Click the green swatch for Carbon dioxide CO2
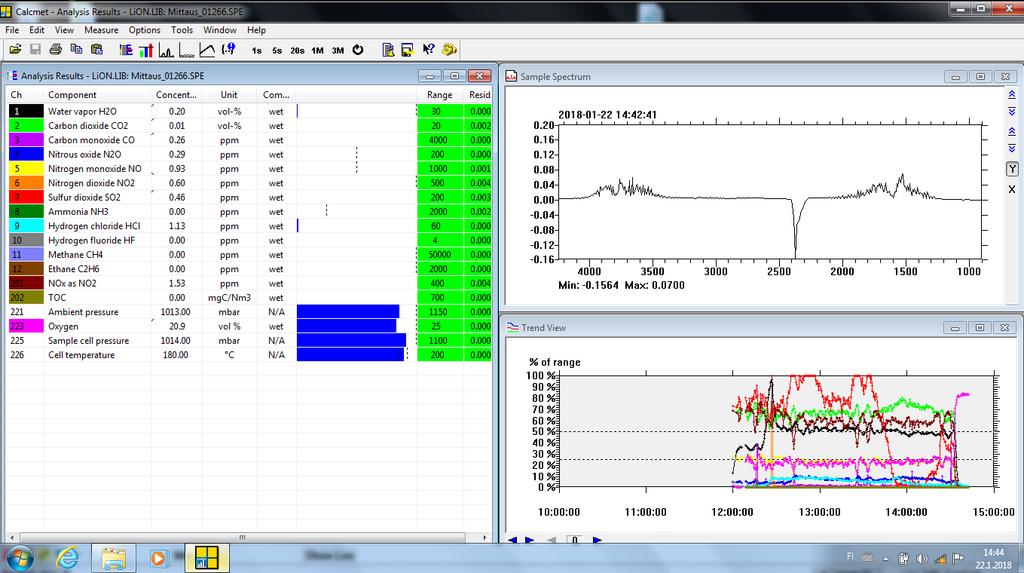 pos(26,126)
